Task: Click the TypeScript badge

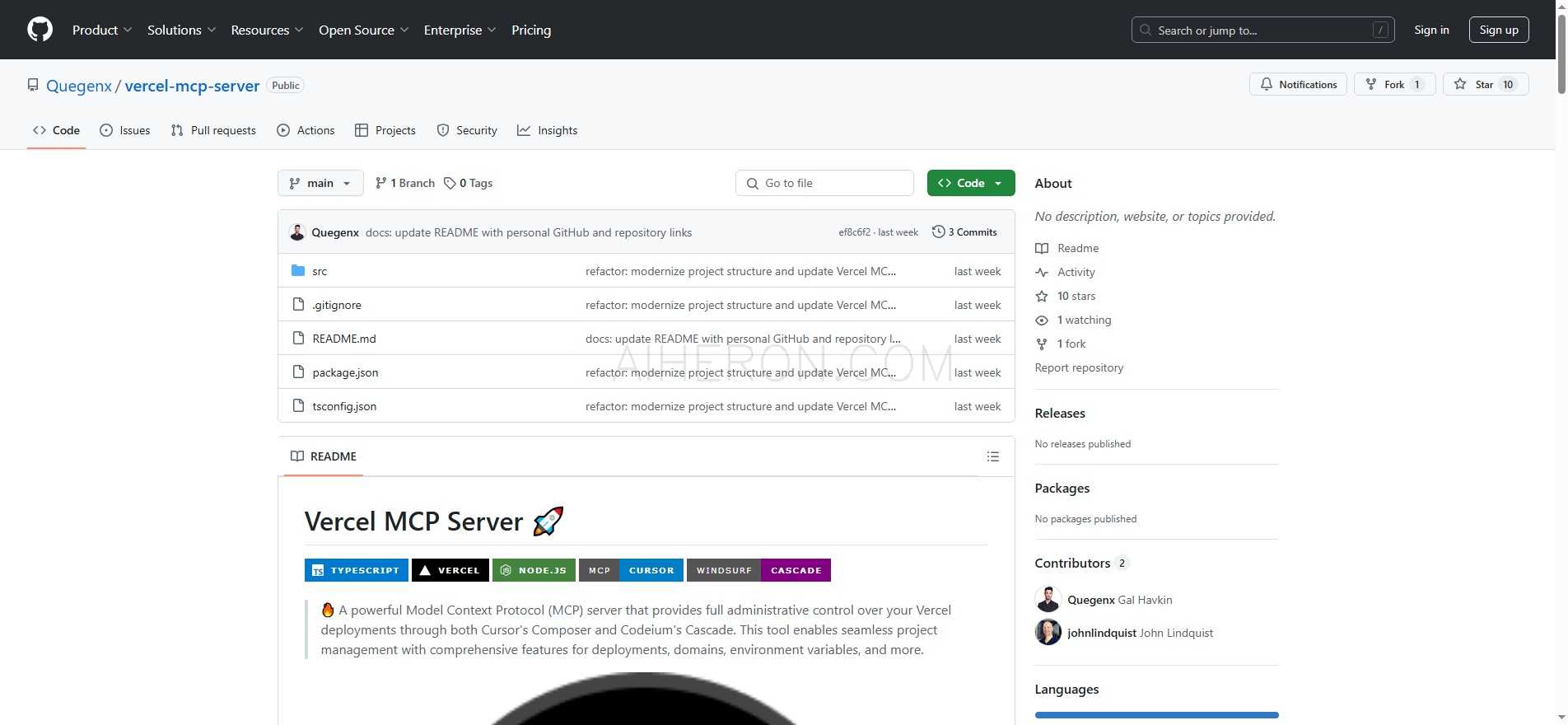Action: 357,570
